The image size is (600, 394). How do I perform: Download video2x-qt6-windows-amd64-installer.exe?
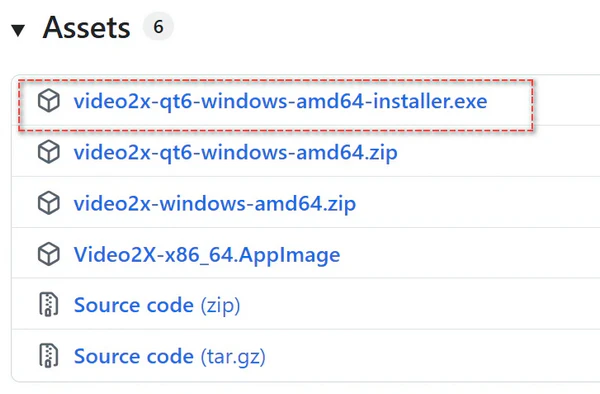[x=280, y=101]
